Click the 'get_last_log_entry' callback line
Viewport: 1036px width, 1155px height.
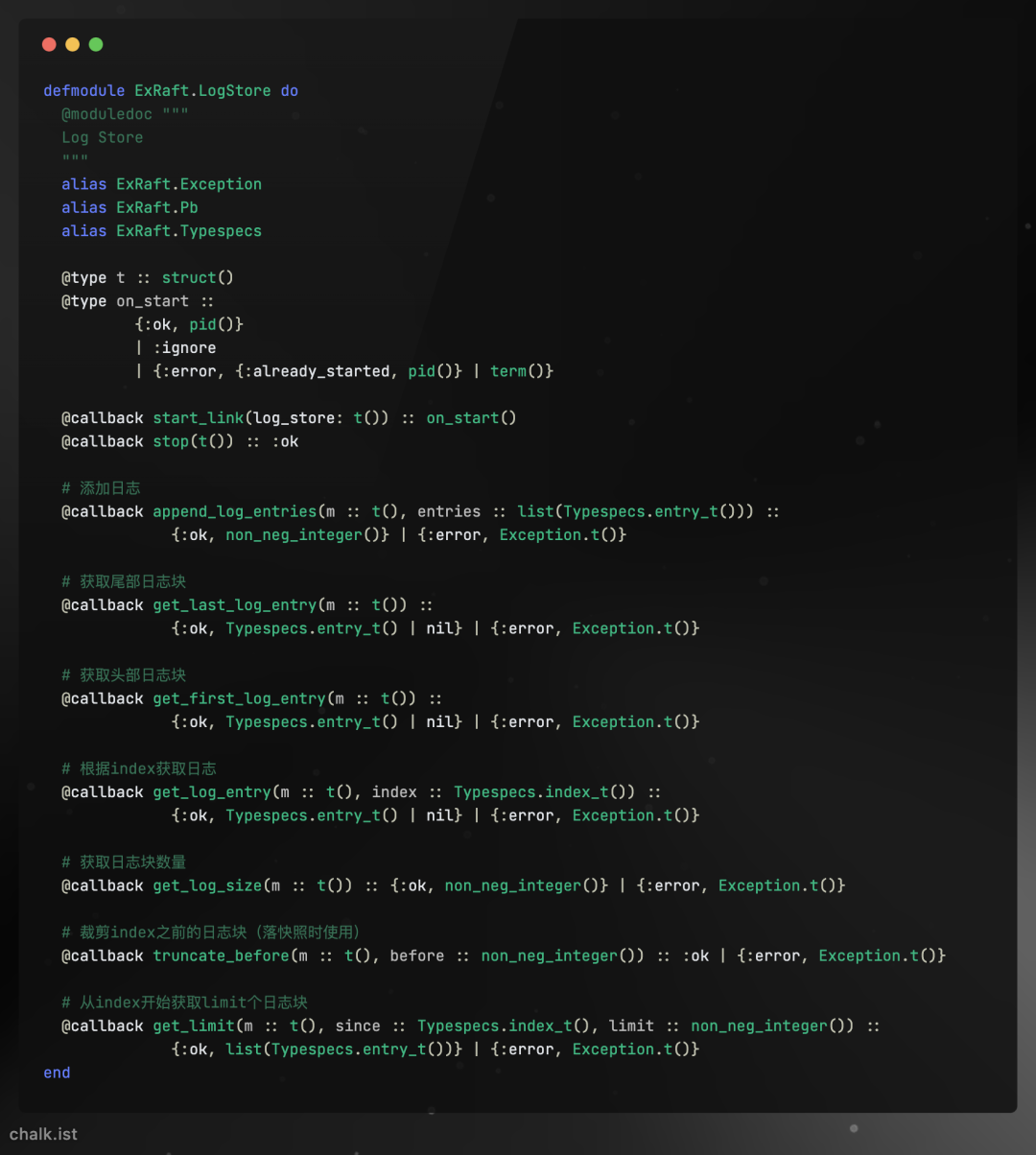coord(247,605)
